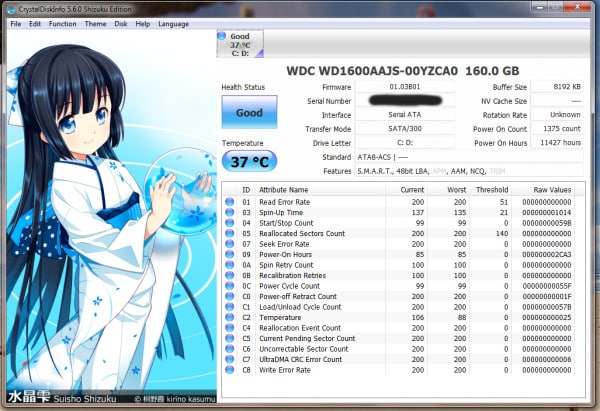
Task: Open the Language menu
Action: [x=173, y=22]
